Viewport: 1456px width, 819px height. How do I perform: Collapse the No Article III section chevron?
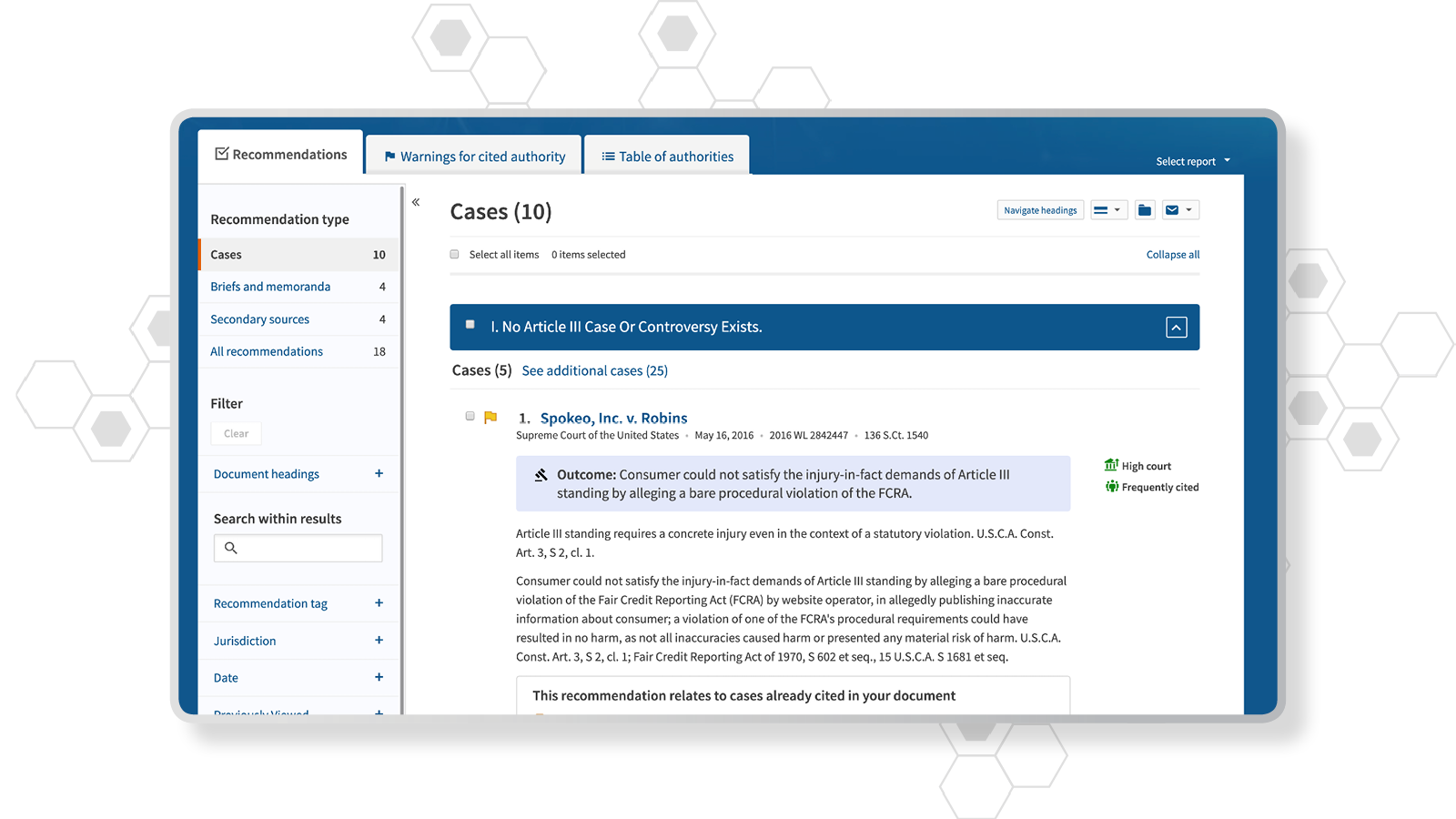(x=1176, y=328)
